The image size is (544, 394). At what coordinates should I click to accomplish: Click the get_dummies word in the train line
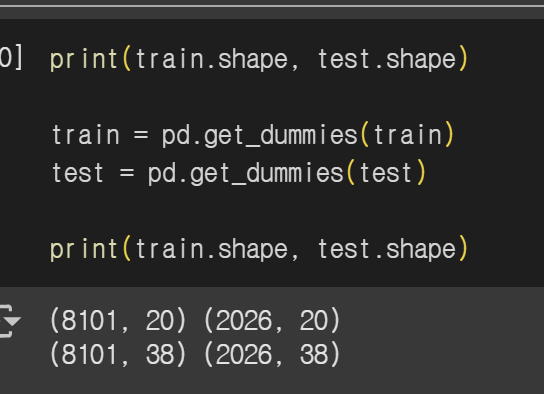(x=281, y=135)
